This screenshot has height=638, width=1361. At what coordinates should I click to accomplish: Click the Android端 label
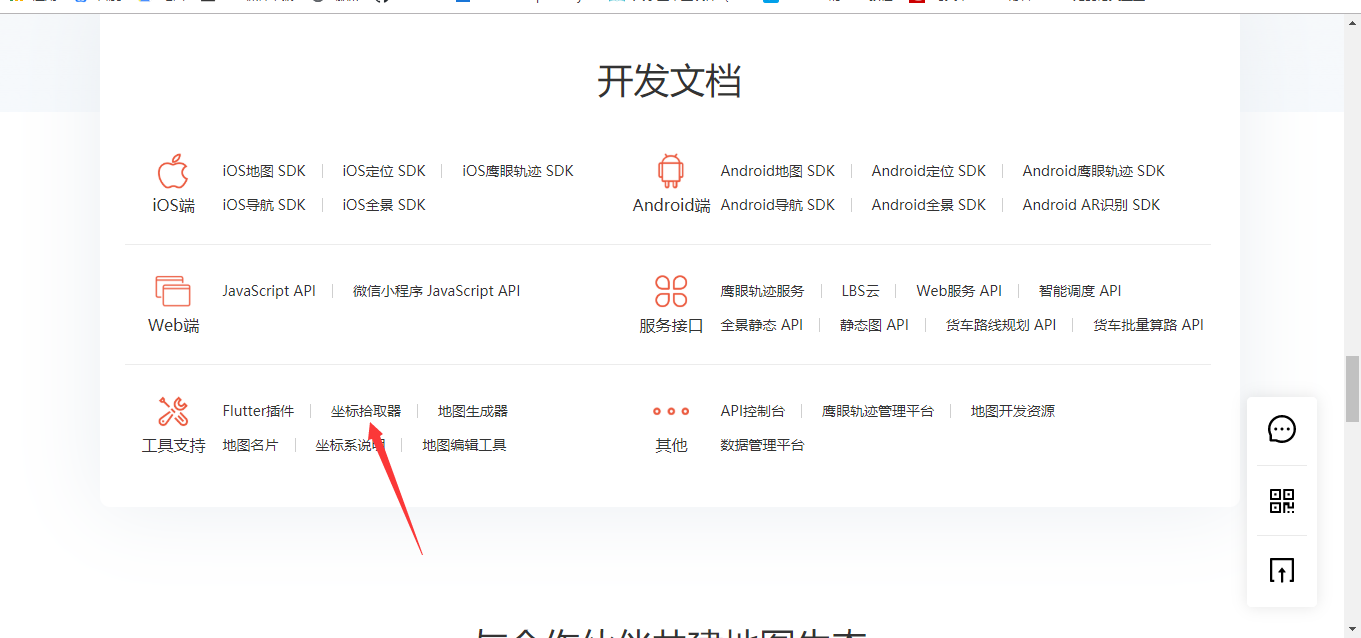[671, 206]
